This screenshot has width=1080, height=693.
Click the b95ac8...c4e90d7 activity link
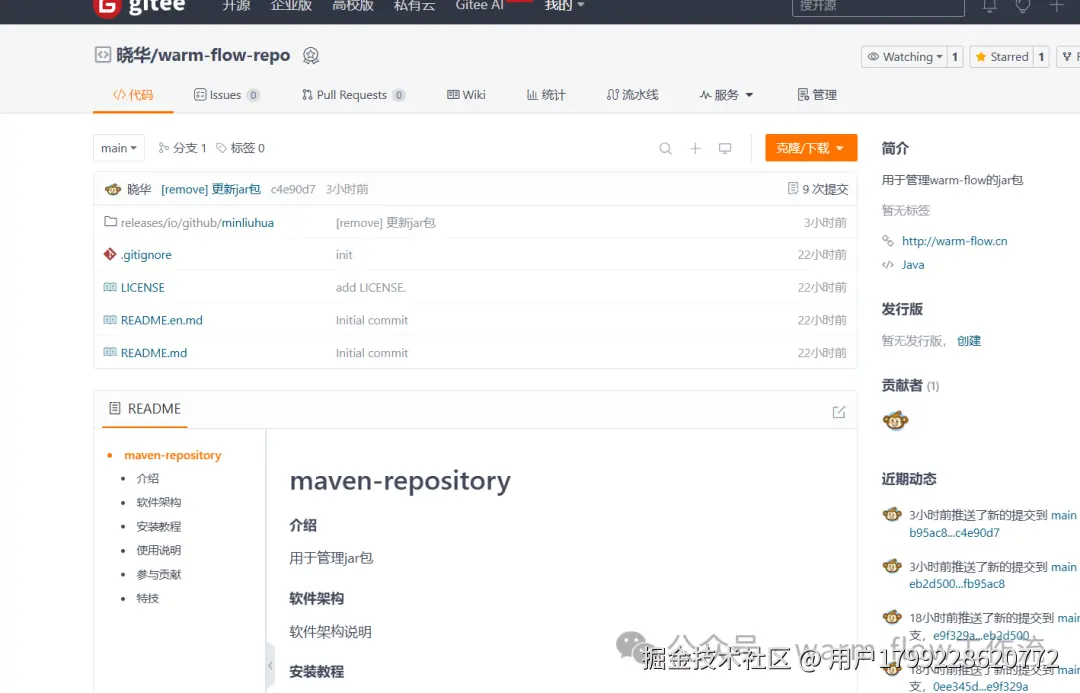[x=954, y=532]
